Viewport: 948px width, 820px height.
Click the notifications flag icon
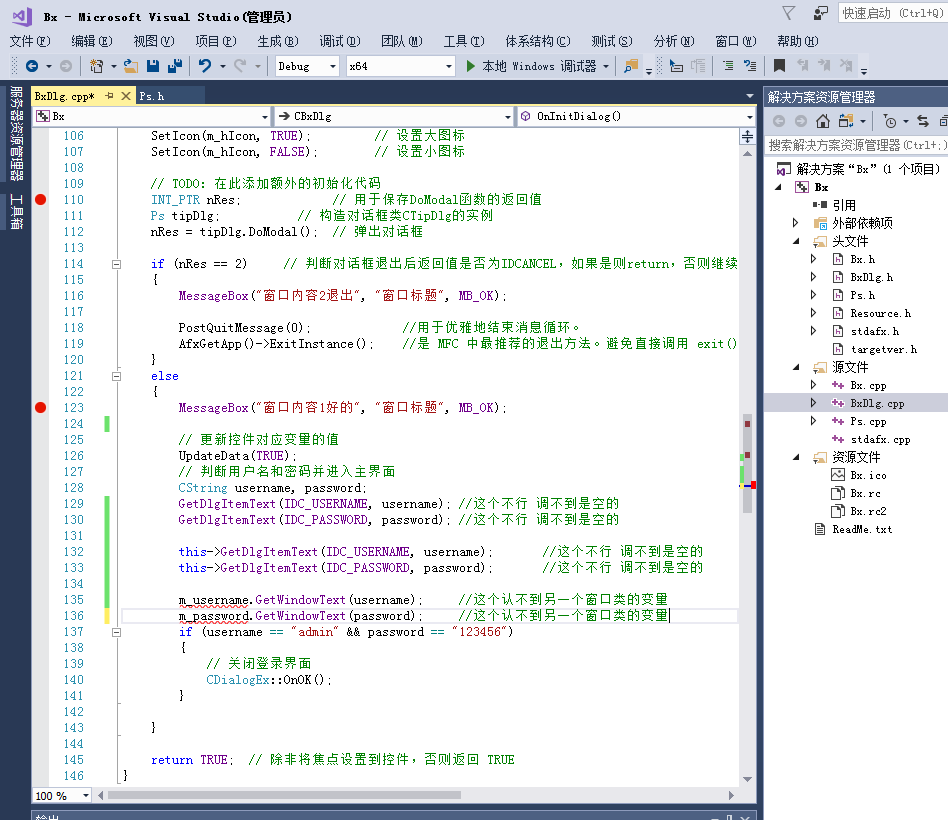coord(788,13)
